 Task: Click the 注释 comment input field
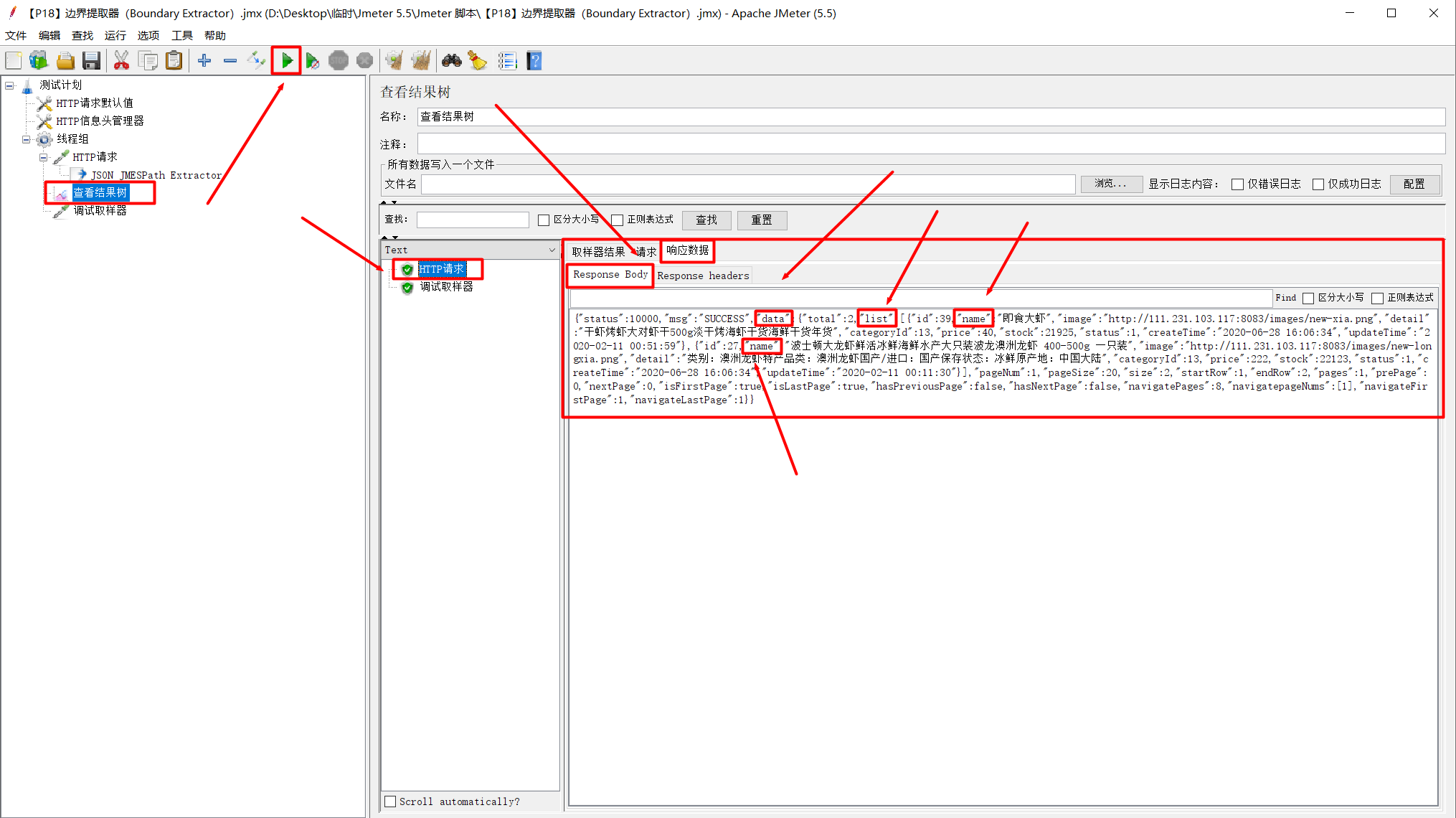(x=931, y=144)
